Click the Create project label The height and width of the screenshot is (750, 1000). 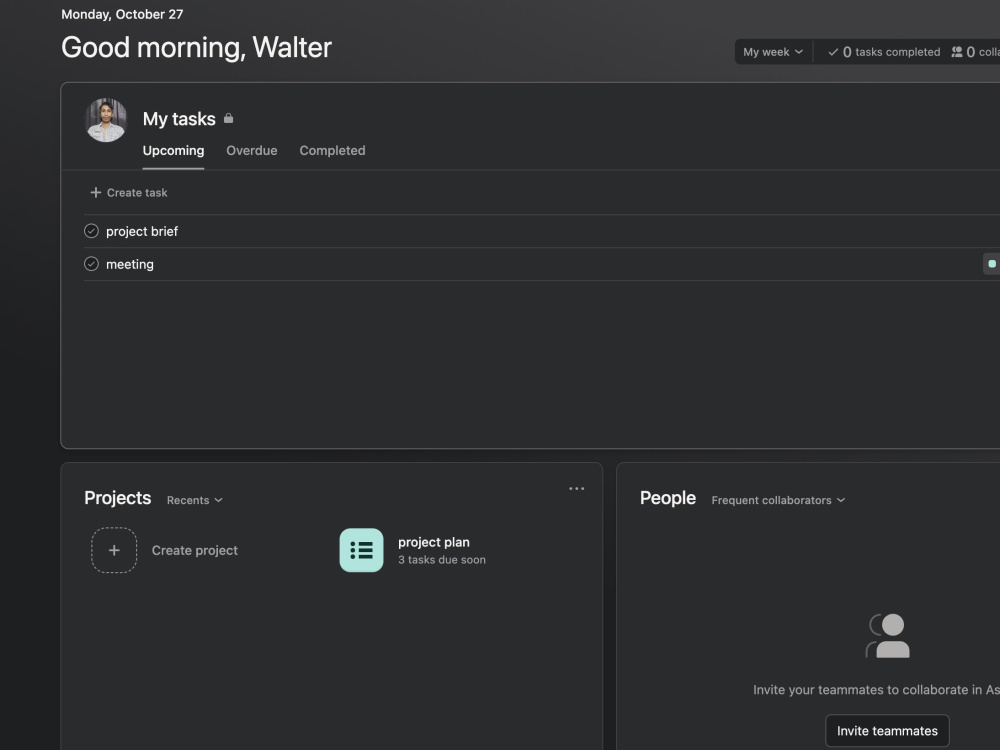[x=195, y=550]
